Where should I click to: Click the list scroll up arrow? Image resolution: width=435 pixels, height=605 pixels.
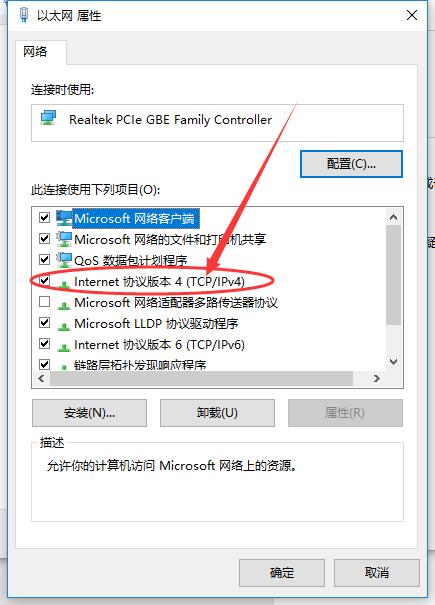coord(393,217)
